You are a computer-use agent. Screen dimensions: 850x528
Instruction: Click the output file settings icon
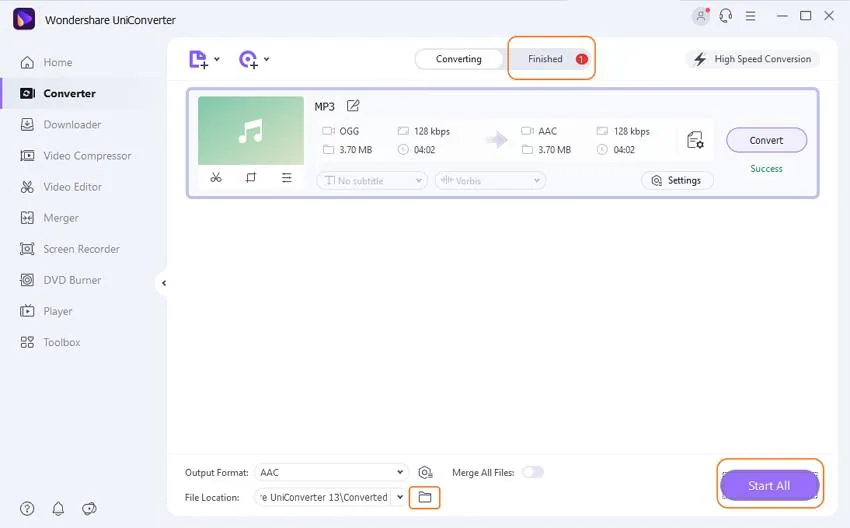[695, 140]
